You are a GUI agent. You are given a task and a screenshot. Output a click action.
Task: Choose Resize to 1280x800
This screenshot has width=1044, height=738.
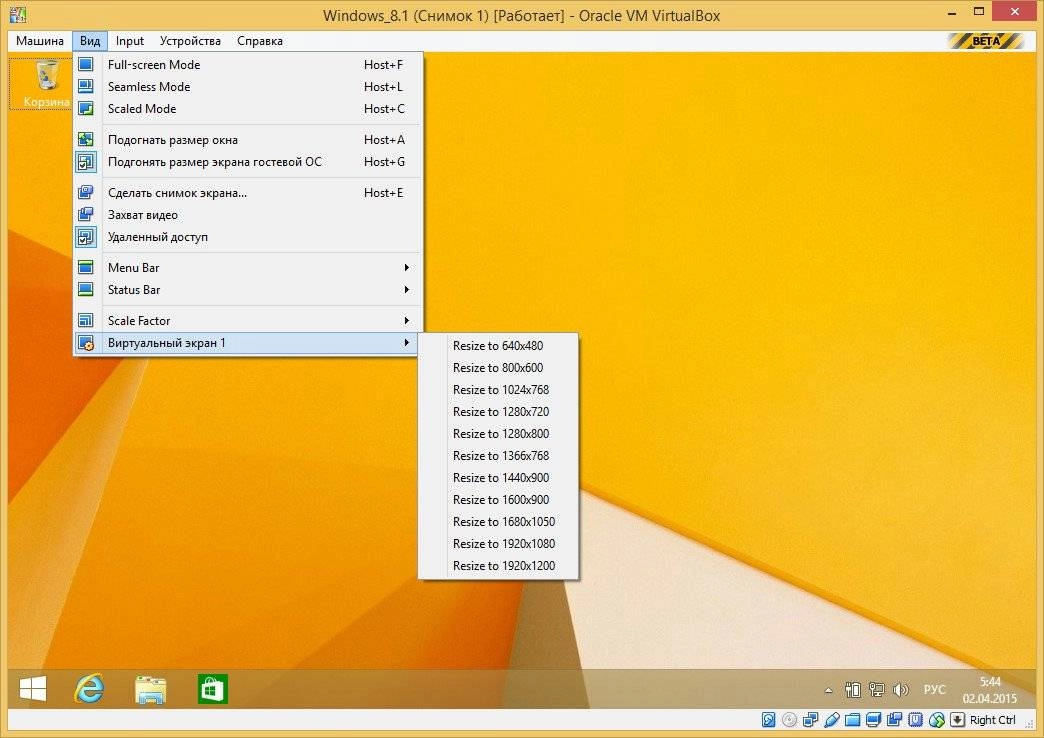(x=498, y=434)
